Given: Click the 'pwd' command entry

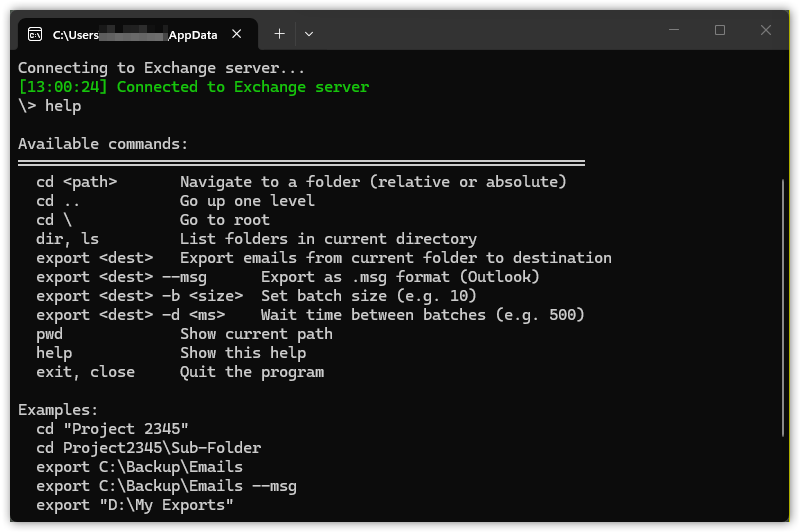Looking at the screenshot, I should [x=49, y=334].
